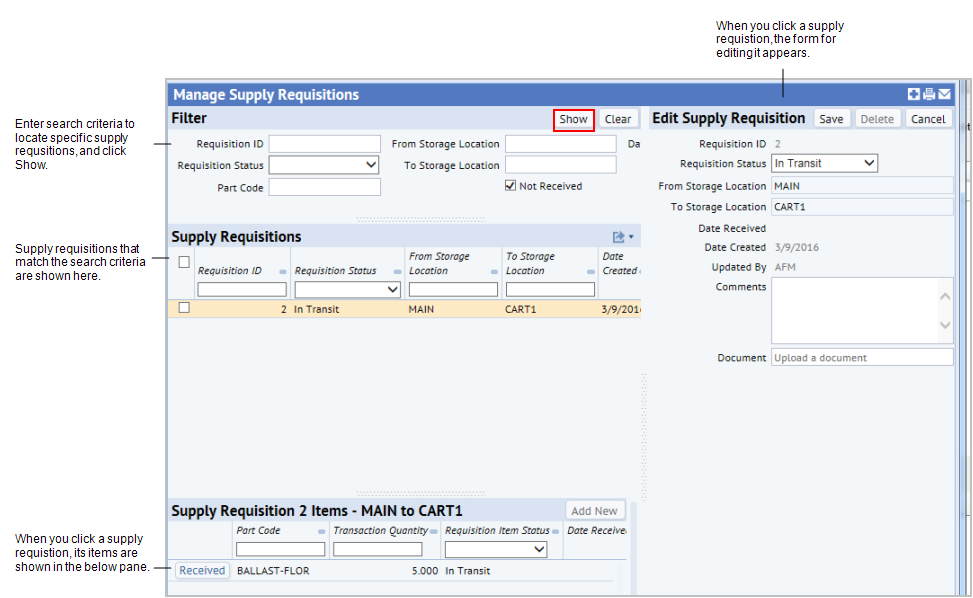Sort by the Requisition Item Status column icon

tap(555, 531)
